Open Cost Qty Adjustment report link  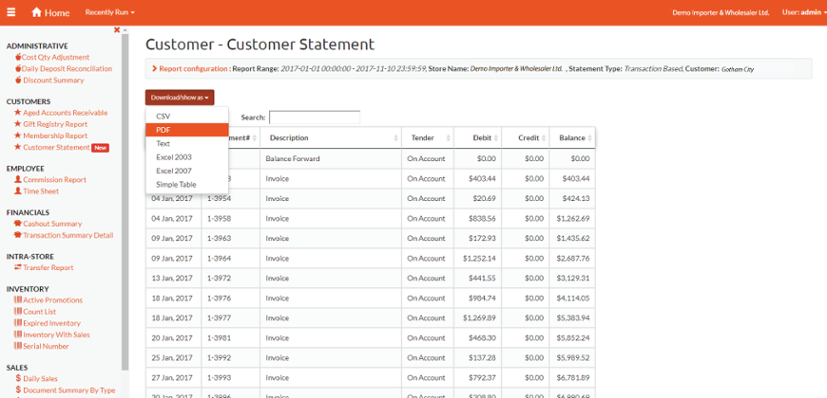tap(56, 57)
